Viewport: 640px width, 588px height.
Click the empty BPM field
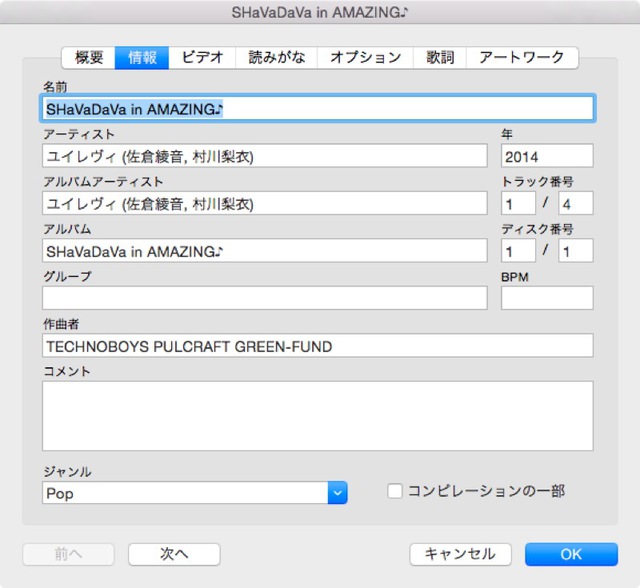pyautogui.click(x=547, y=298)
